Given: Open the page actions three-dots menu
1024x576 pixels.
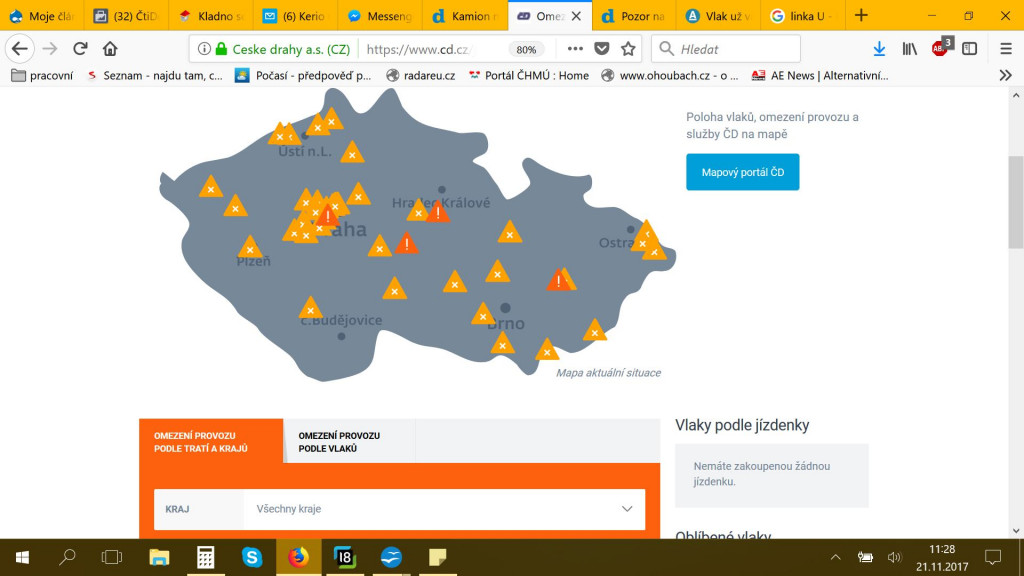Looking at the screenshot, I should click(x=574, y=49).
